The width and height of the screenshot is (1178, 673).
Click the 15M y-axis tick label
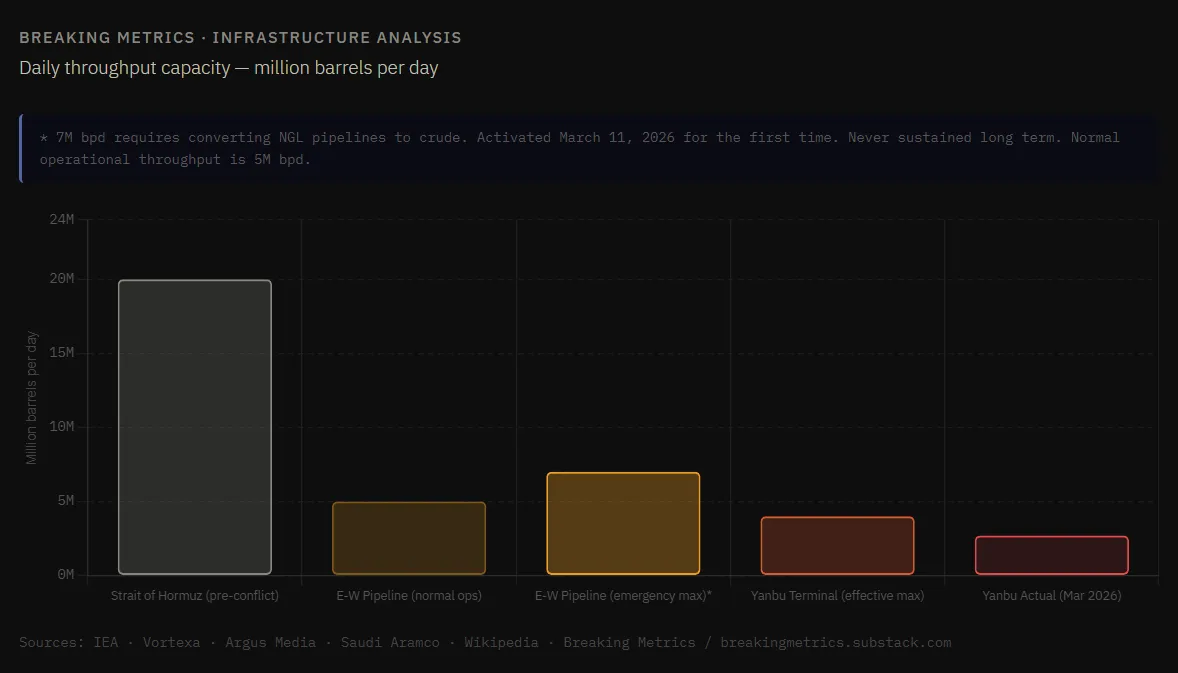61,352
